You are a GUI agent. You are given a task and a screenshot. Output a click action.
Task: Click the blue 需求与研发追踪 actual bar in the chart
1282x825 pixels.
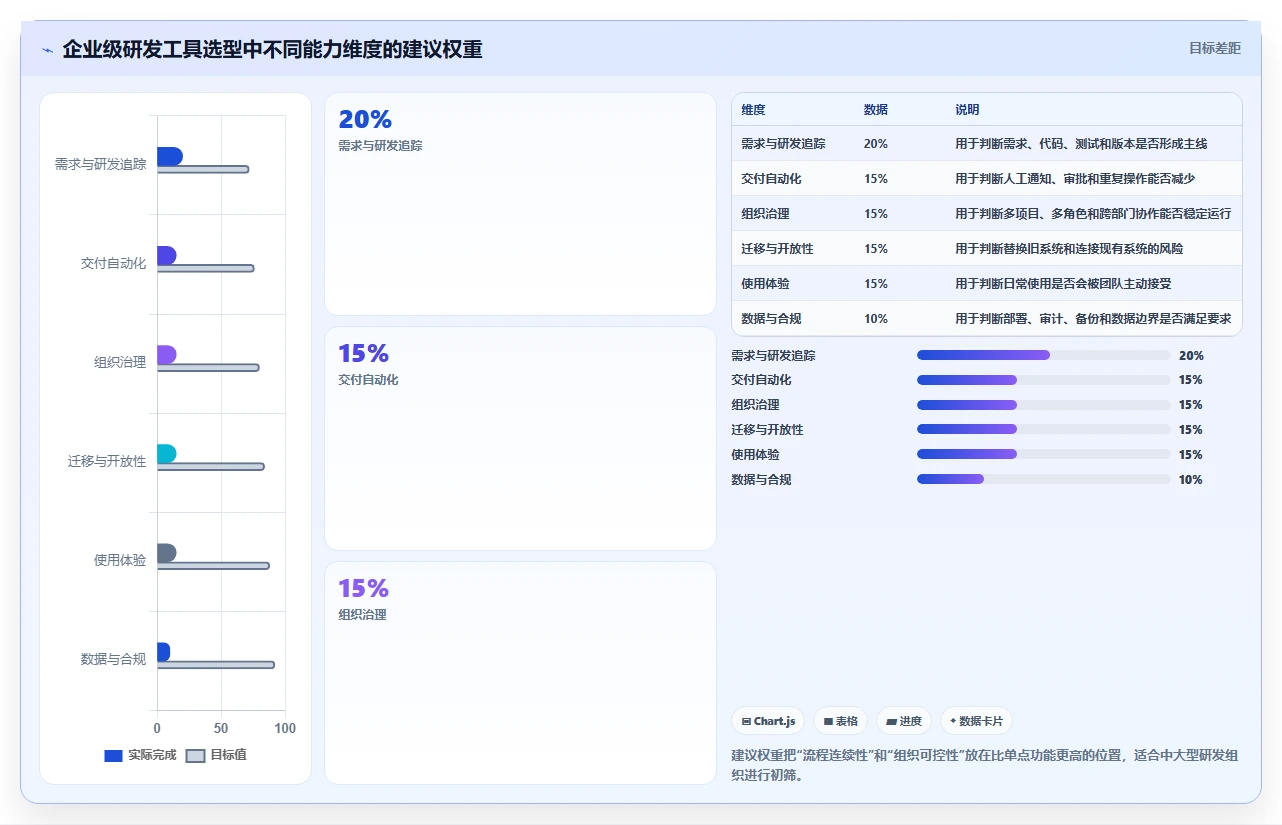point(169,156)
